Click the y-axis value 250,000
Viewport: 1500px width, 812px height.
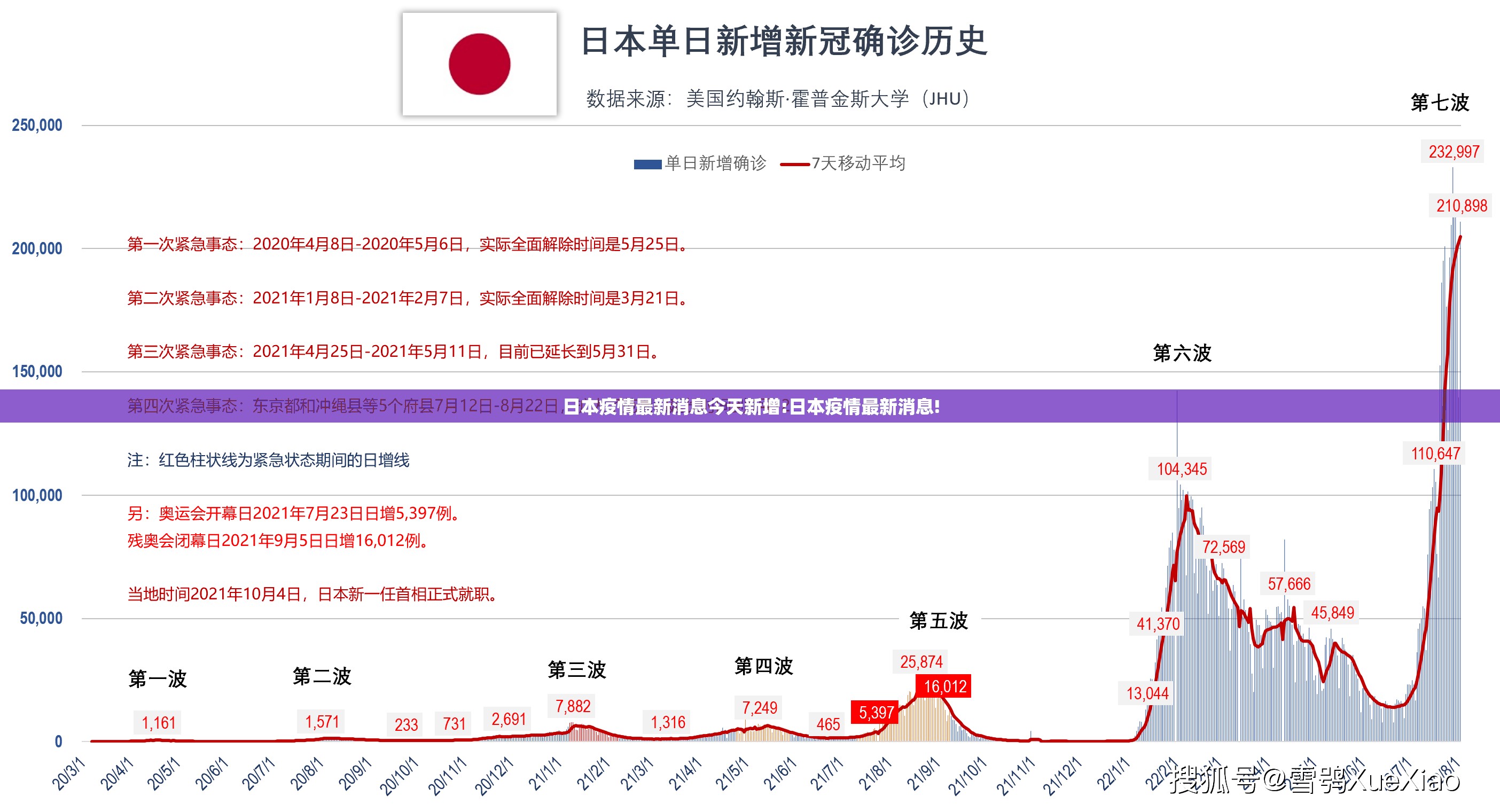(37, 125)
